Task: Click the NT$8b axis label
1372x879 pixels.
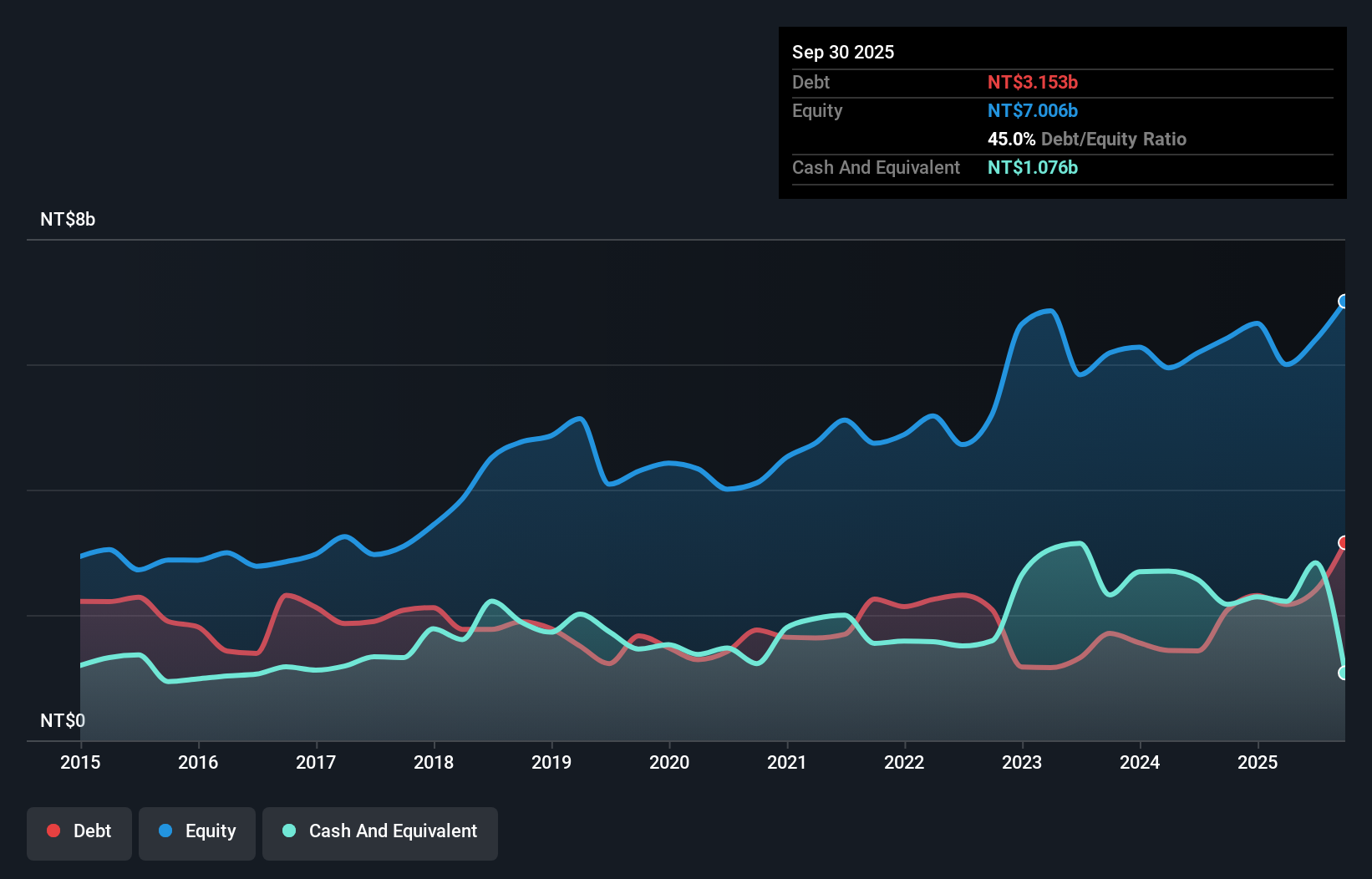Action: (68, 219)
